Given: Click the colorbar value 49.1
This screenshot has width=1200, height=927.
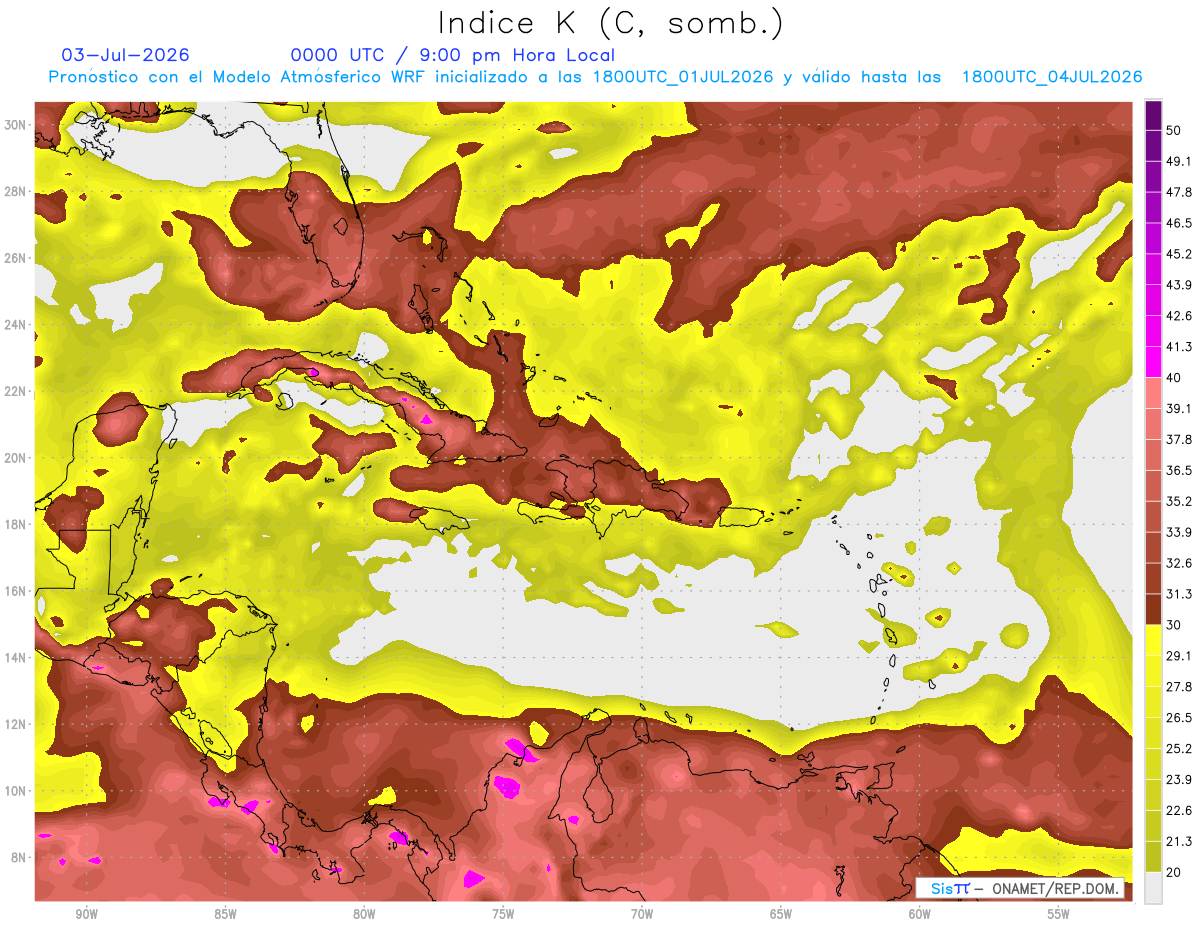Looking at the screenshot, I should point(1178,161).
